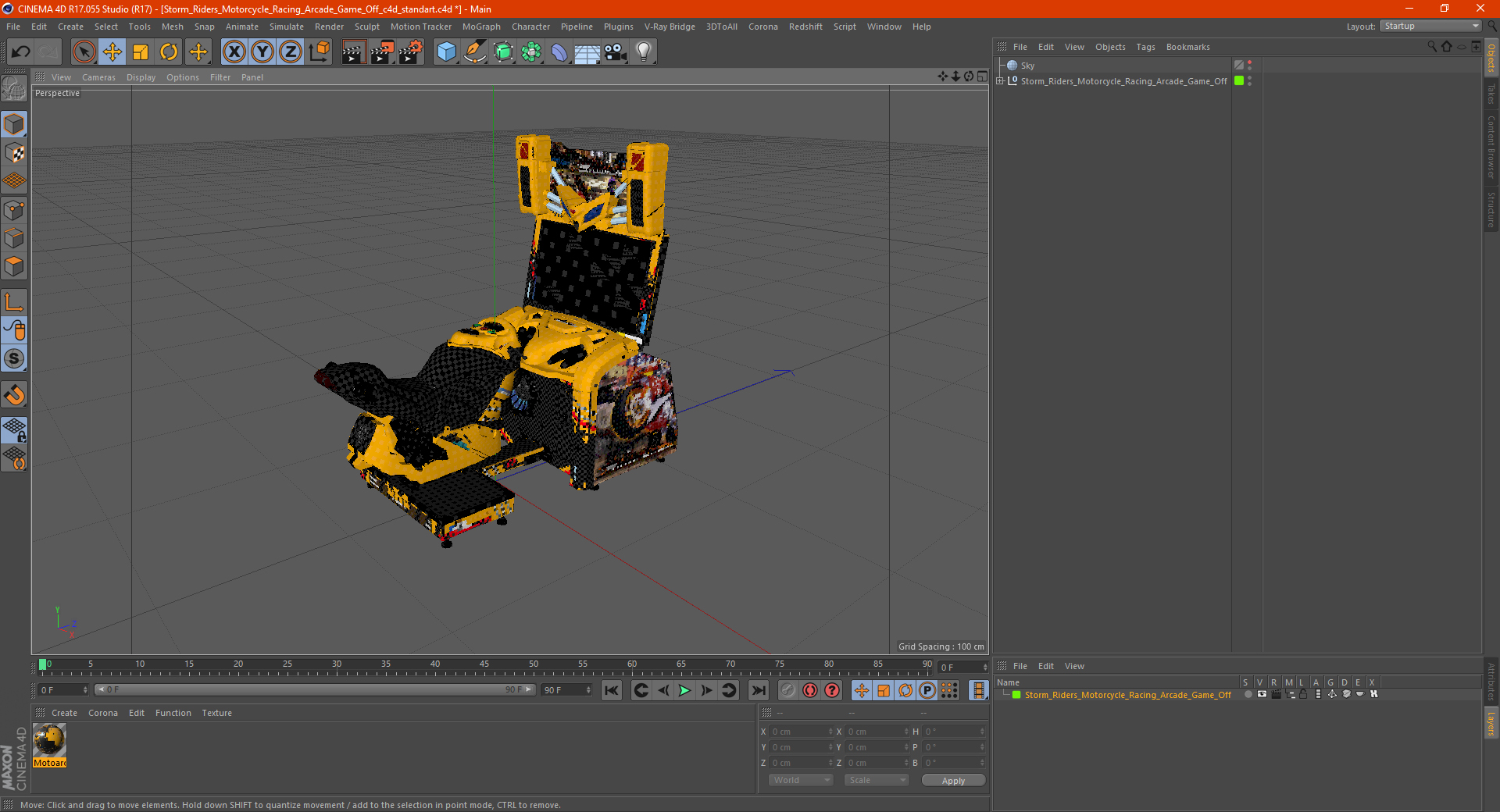Open the MoGraph menu
This screenshot has height=812, width=1500.
(x=481, y=27)
